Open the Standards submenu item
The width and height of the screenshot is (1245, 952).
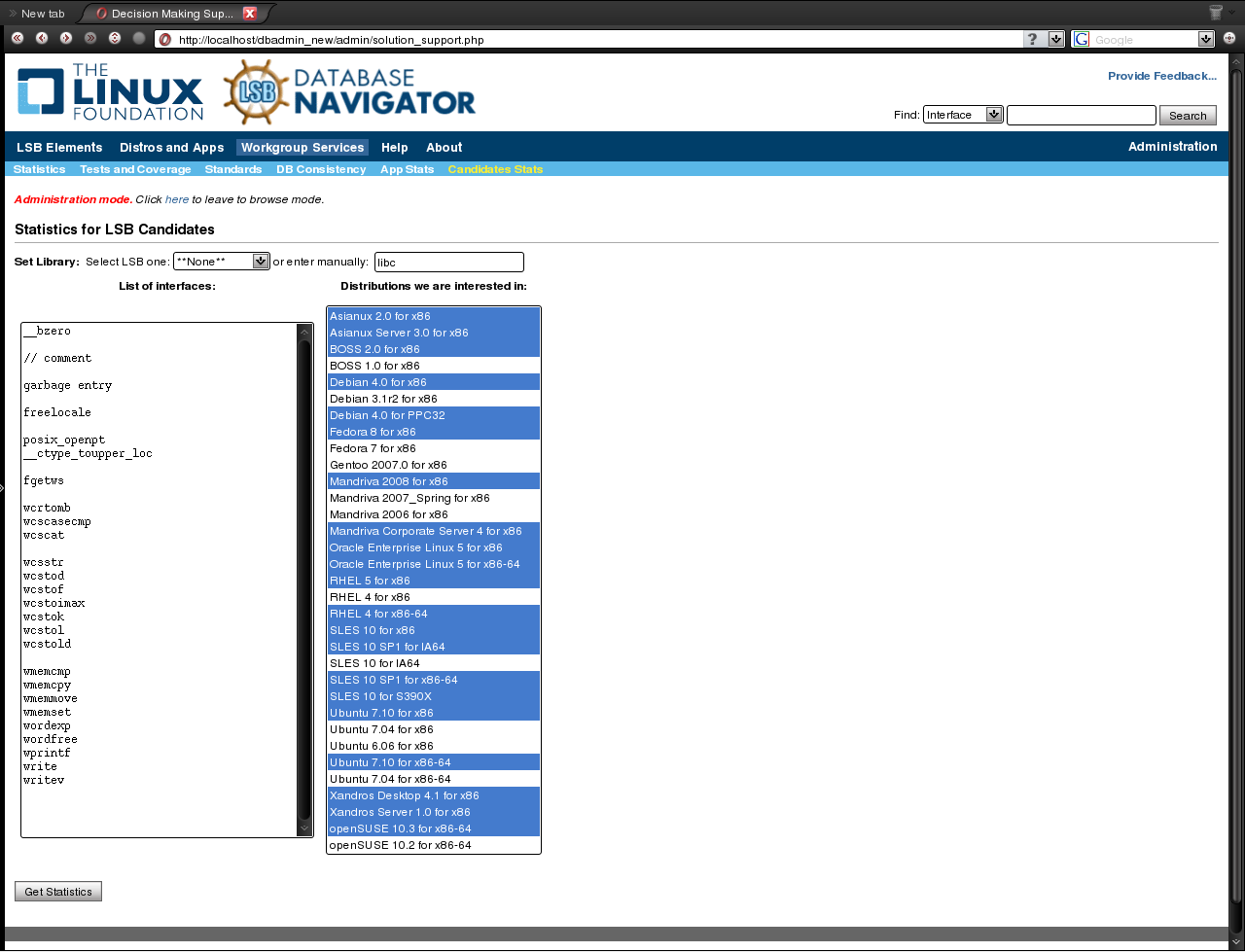233,169
